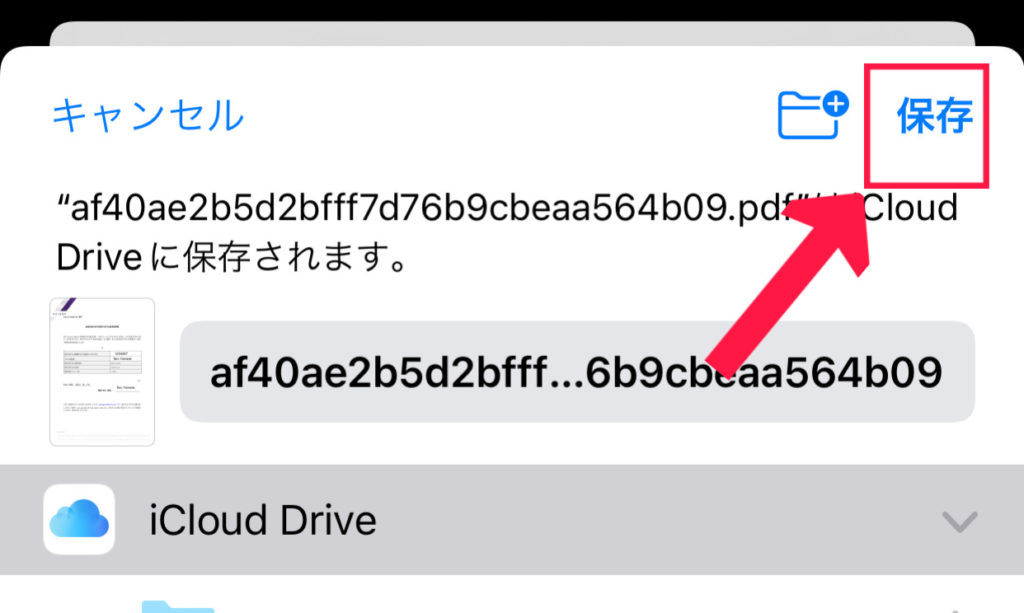Tap the subfolder row under iCloud Drive
Image resolution: width=1024 pixels, height=613 pixels.
512,594
